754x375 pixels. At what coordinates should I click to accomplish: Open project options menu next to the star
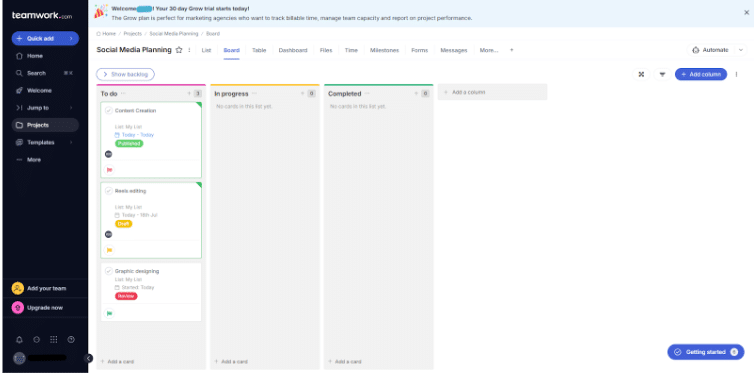click(189, 50)
